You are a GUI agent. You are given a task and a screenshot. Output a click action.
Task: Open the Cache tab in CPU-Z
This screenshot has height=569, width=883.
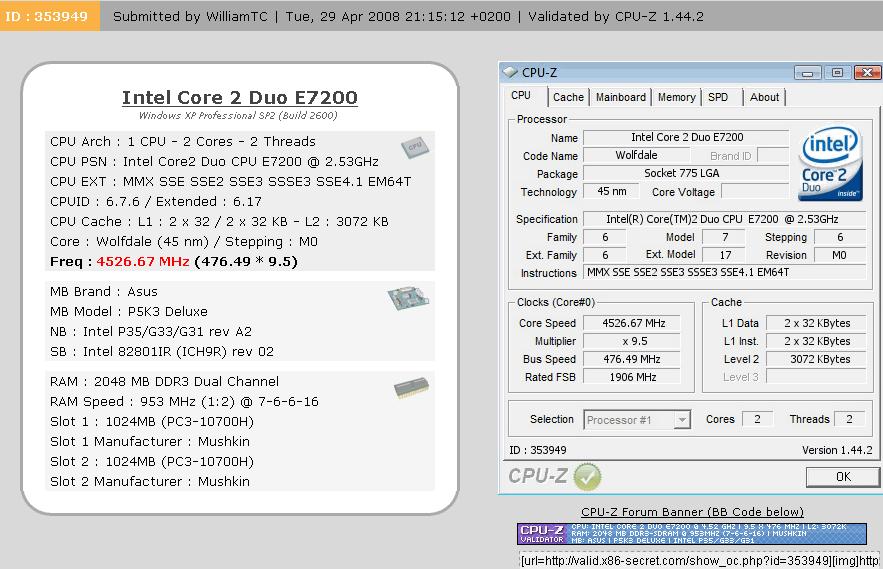568,97
